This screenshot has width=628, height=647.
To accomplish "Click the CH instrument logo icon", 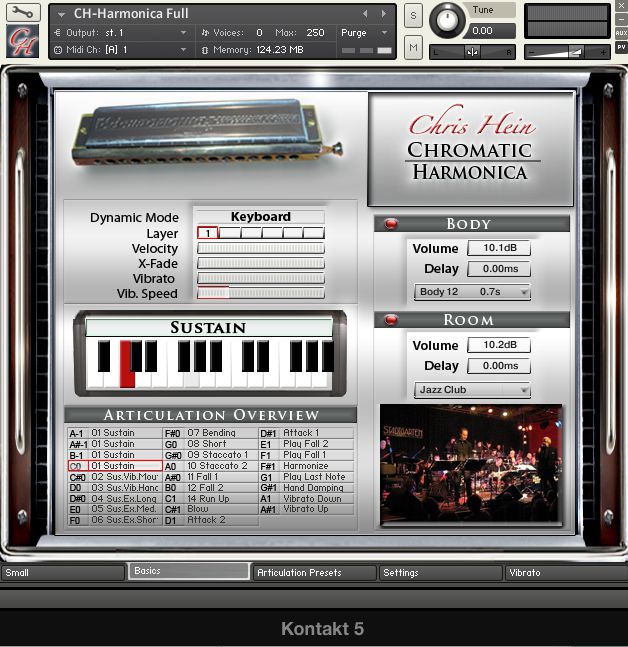I will pos(23,41).
